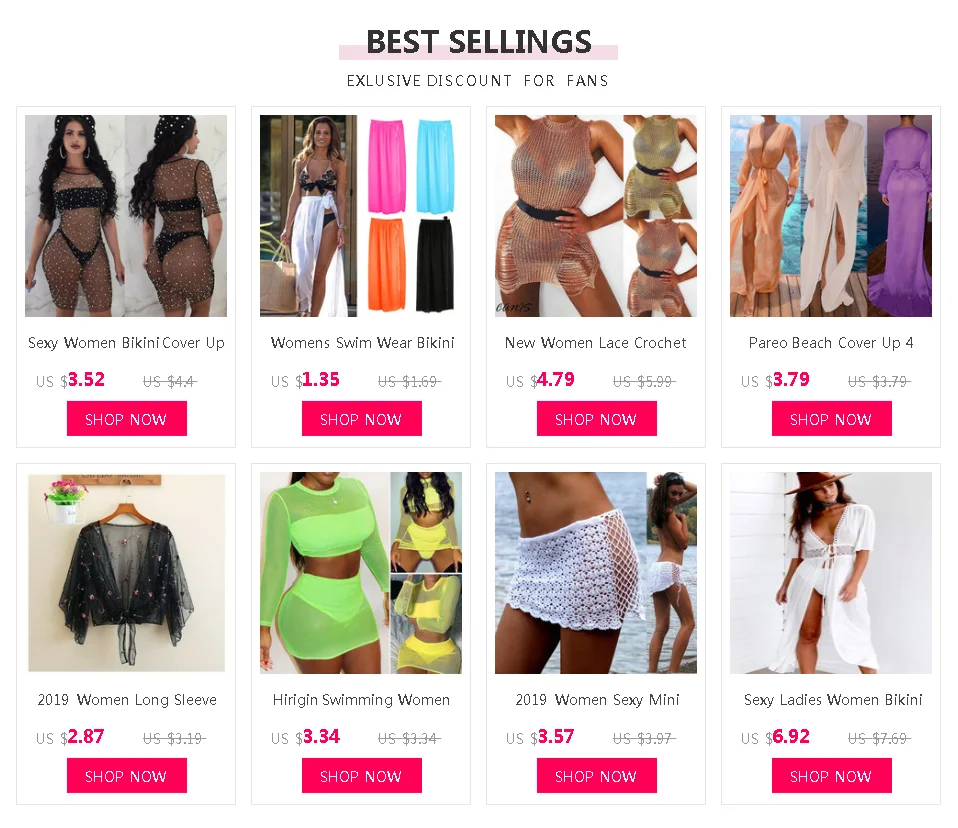Click the US $1.35 sale price
Screen dimensions: 958x828
305,380
